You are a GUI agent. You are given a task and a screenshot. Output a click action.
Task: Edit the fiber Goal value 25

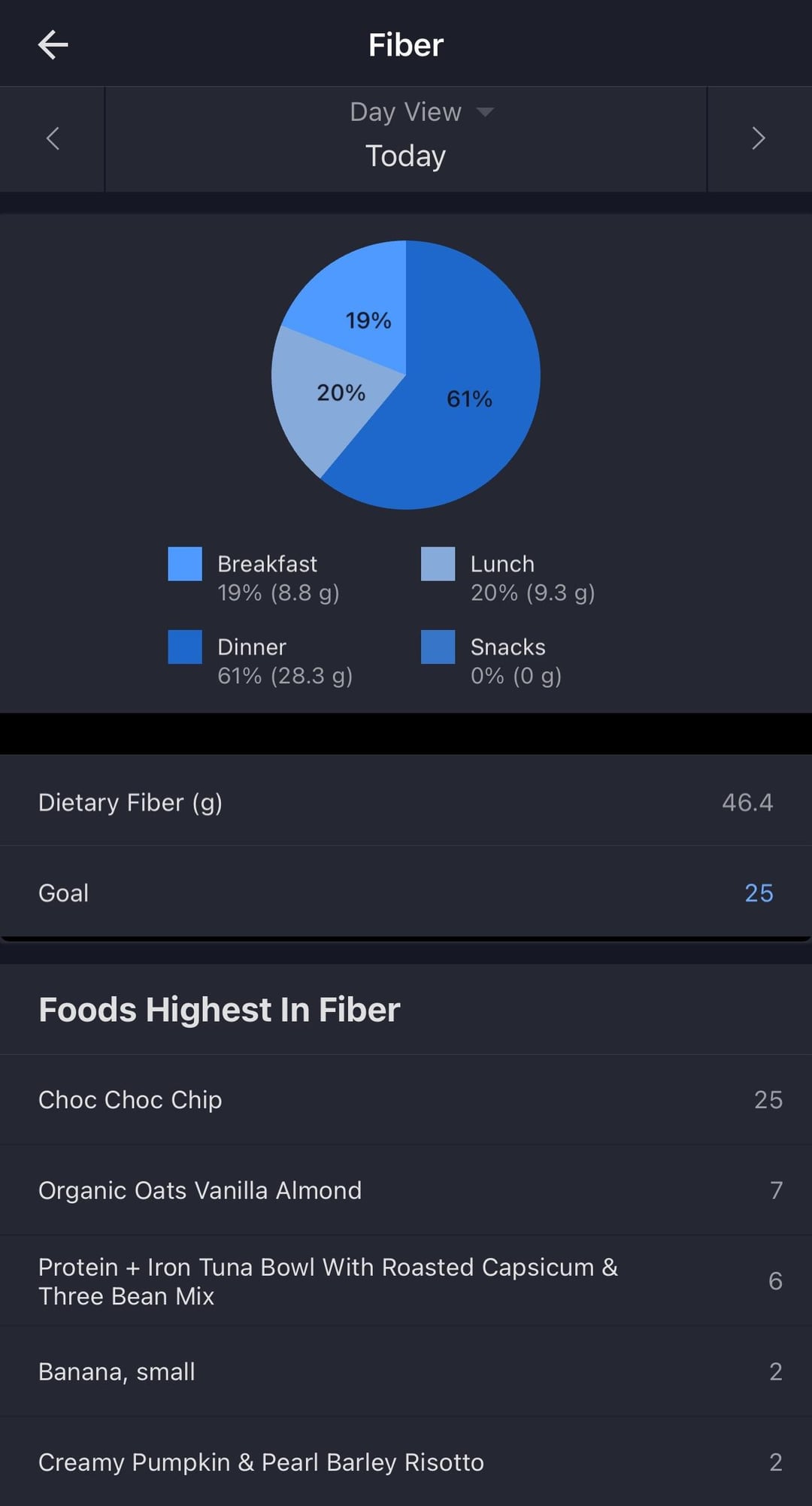(758, 892)
